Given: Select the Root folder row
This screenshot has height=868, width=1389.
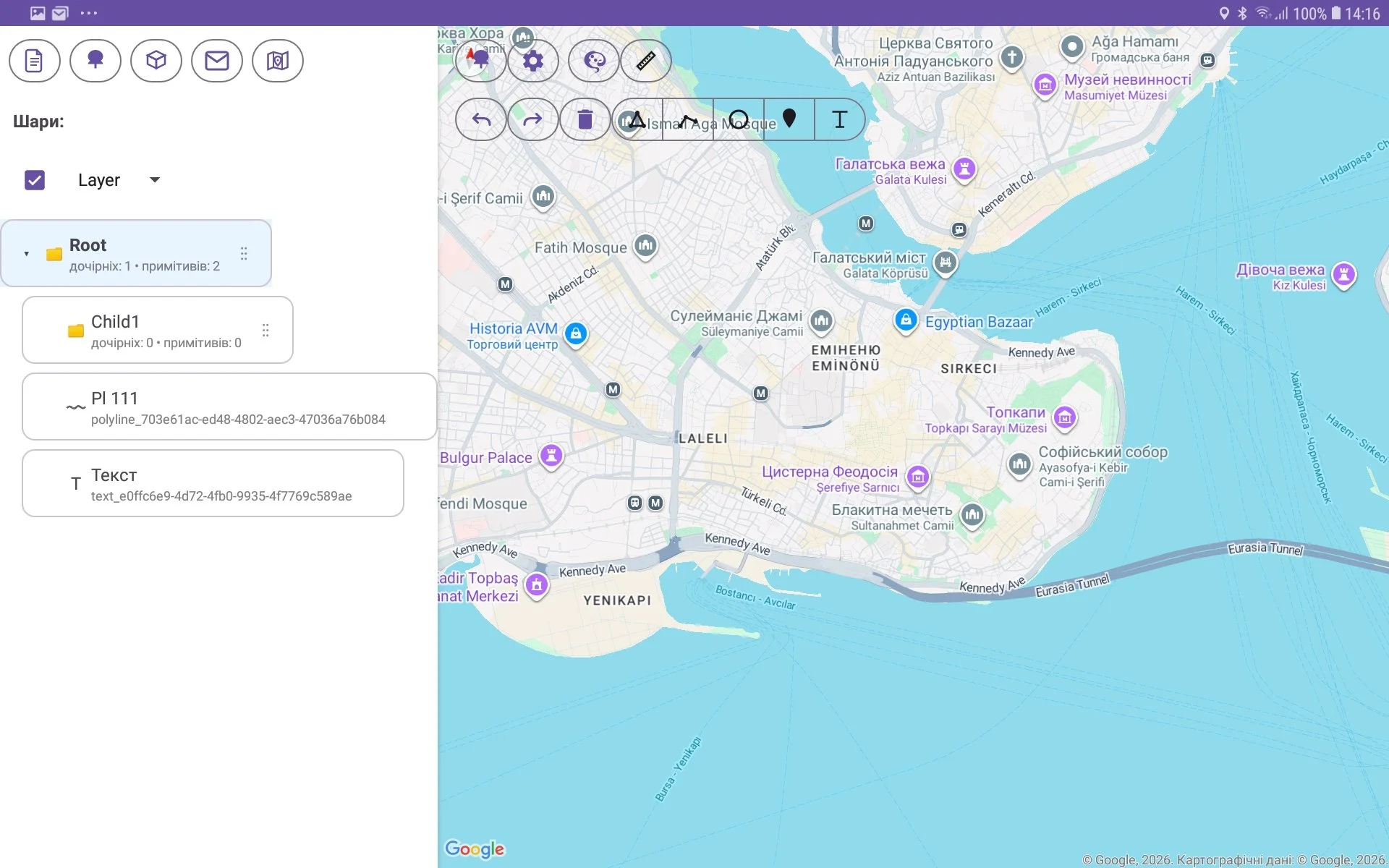Looking at the screenshot, I should [136, 253].
